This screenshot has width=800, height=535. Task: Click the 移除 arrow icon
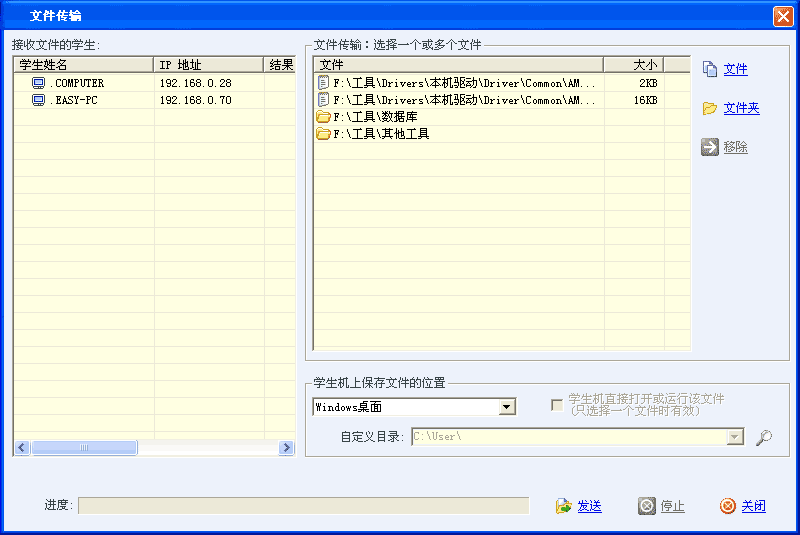(710, 147)
